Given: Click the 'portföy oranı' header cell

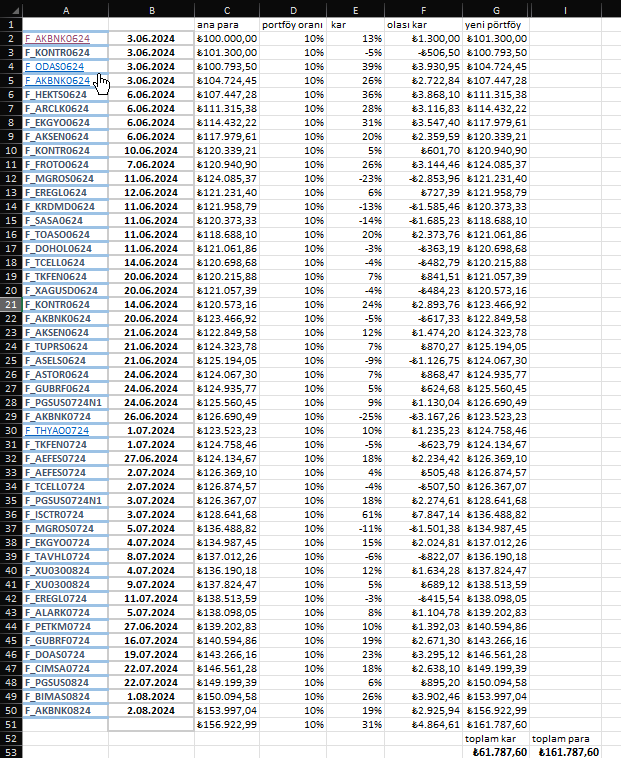Looking at the screenshot, I should pos(293,25).
